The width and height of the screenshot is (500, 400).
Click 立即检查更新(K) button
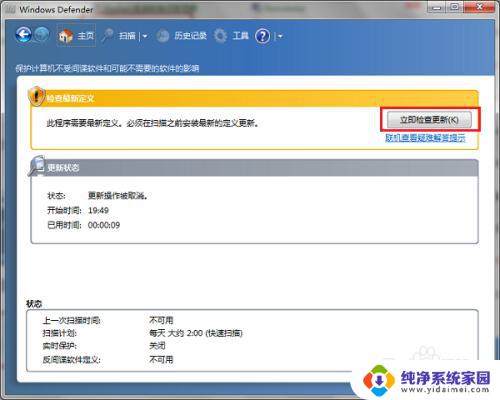click(x=429, y=120)
